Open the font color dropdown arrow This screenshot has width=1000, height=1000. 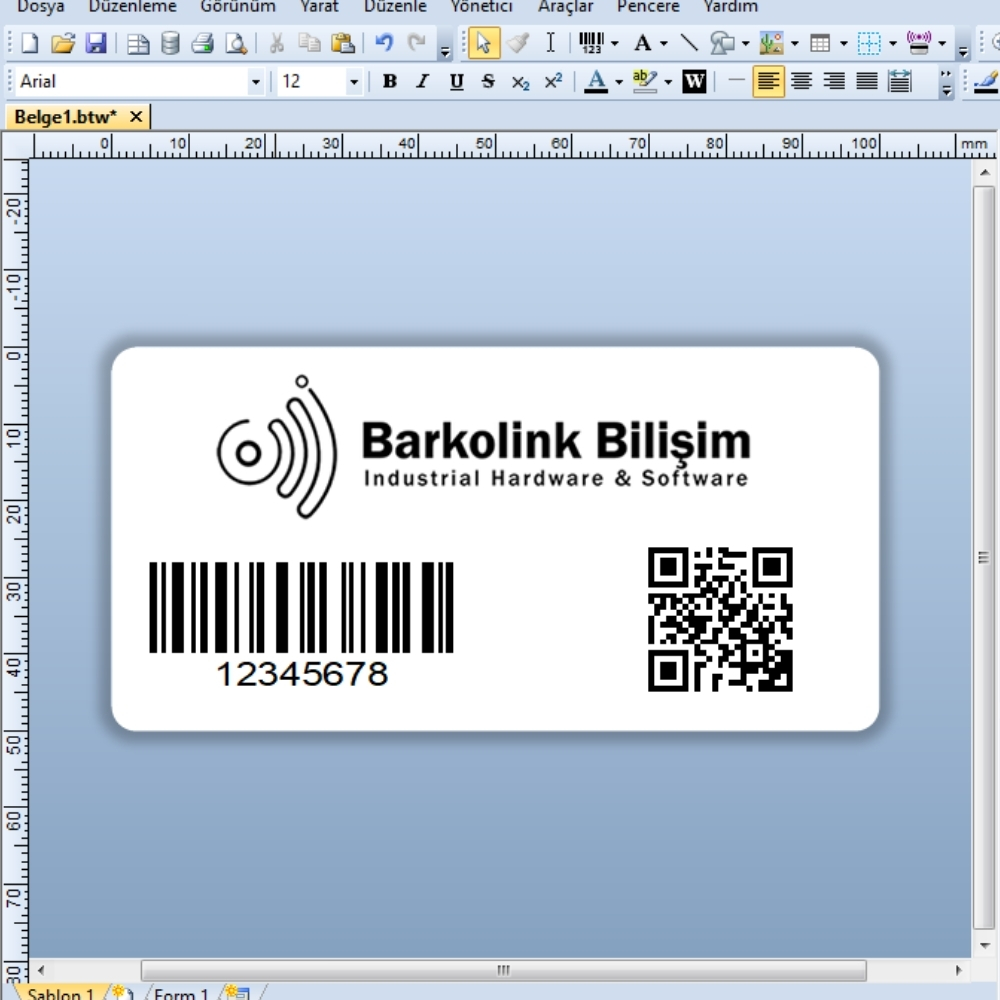coord(618,82)
